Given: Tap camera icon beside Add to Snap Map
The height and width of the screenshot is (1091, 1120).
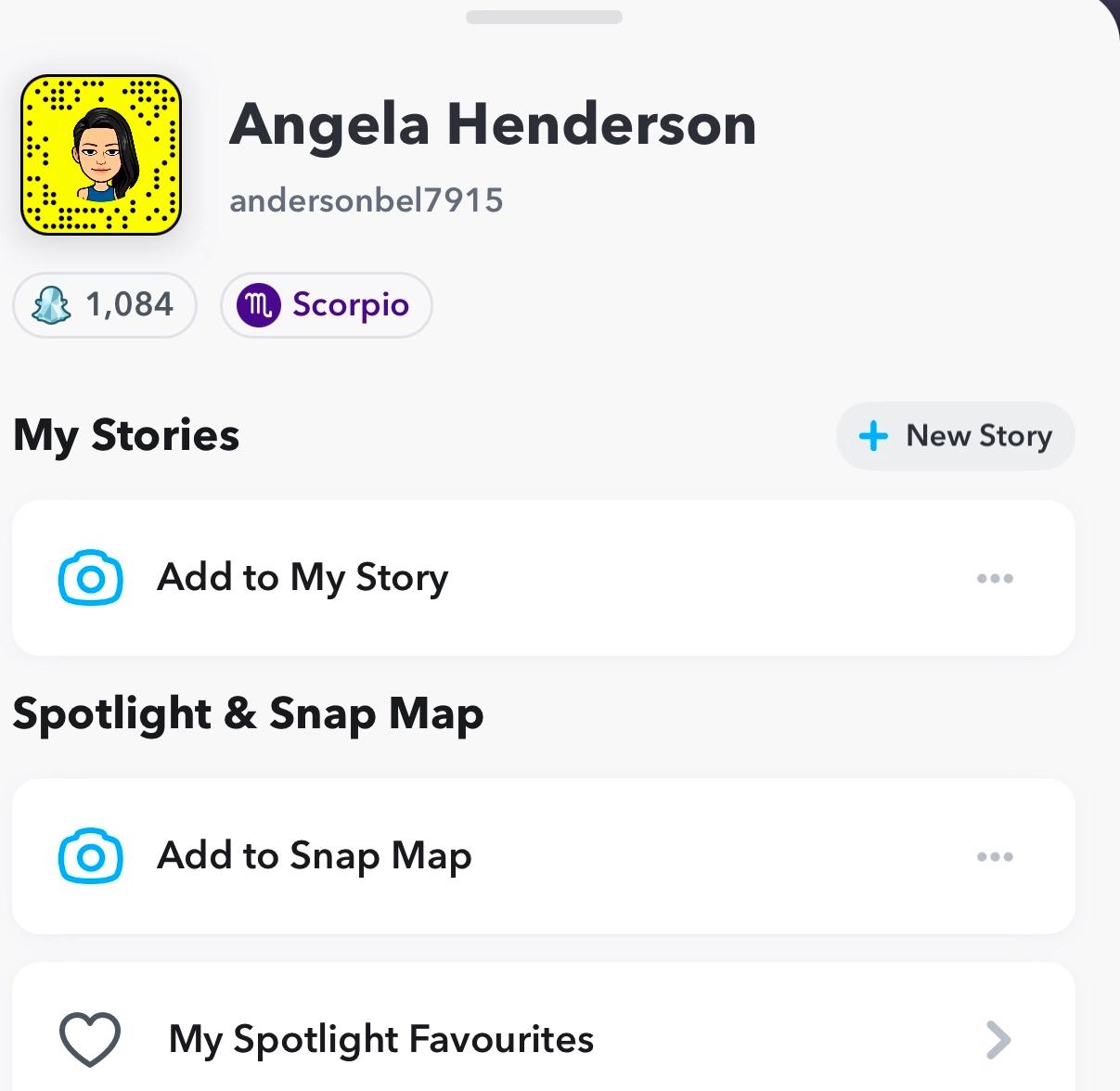Looking at the screenshot, I should [x=90, y=855].
